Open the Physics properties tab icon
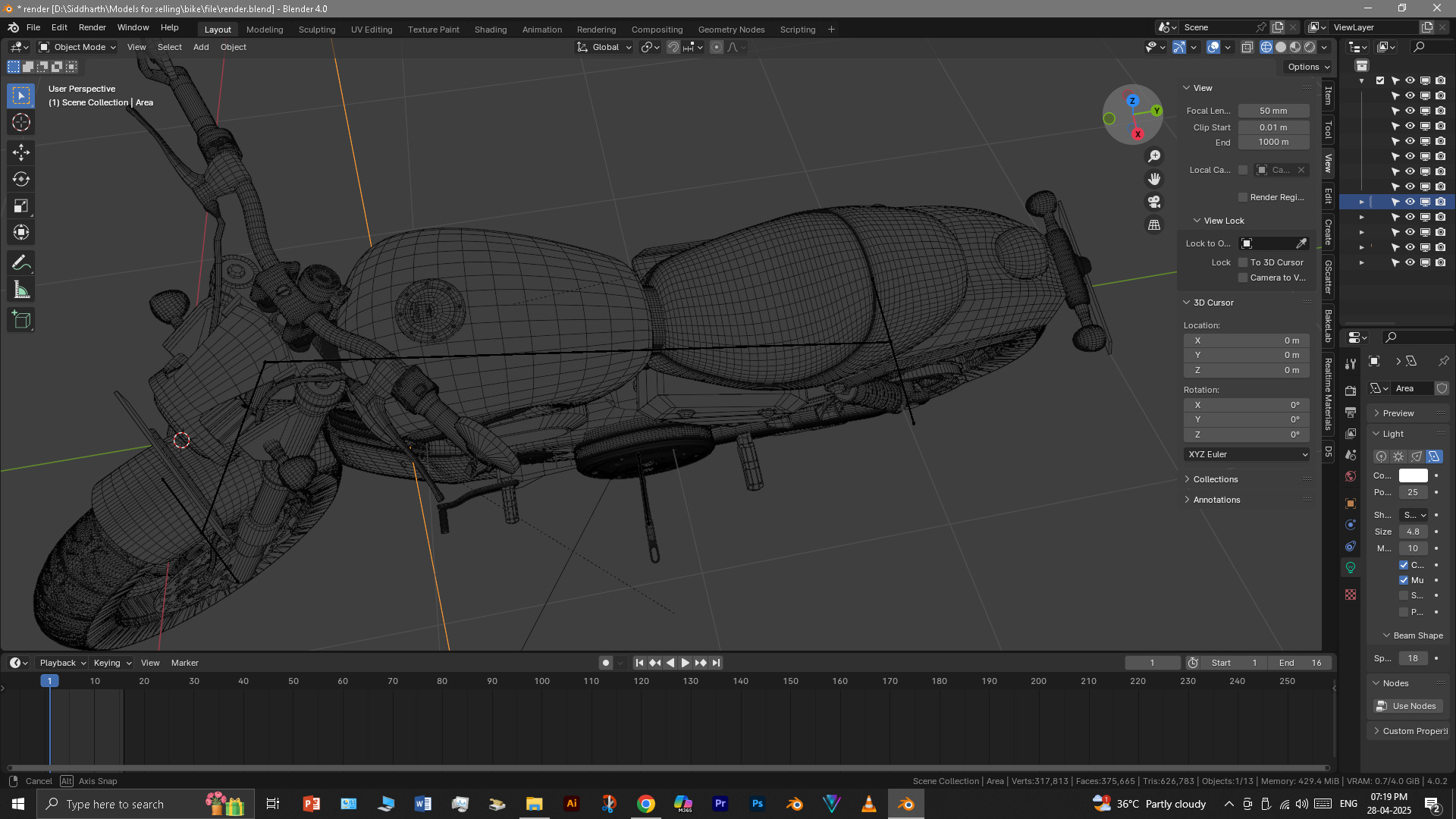The width and height of the screenshot is (1456, 819). coord(1351,525)
